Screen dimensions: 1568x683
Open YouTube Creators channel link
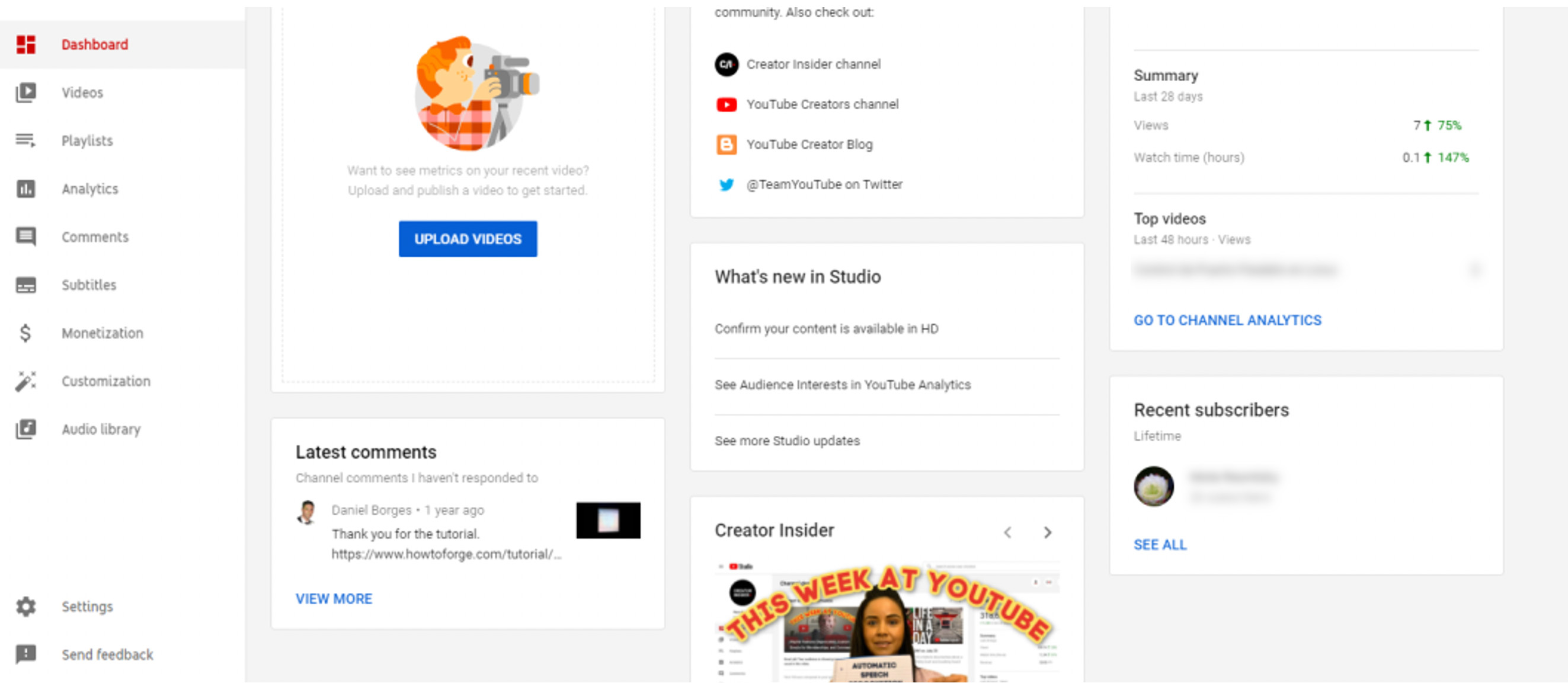coord(823,105)
